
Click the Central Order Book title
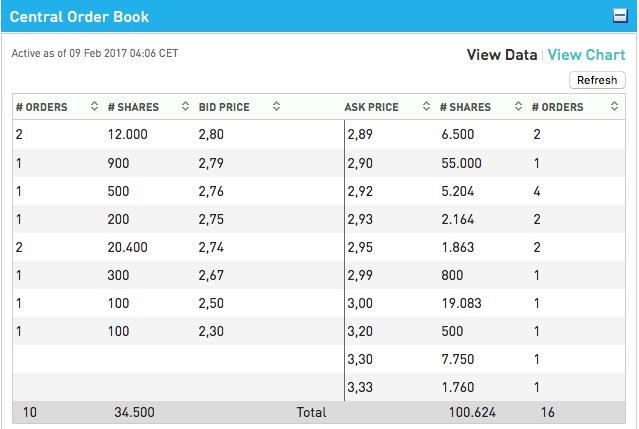pyautogui.click(x=79, y=17)
